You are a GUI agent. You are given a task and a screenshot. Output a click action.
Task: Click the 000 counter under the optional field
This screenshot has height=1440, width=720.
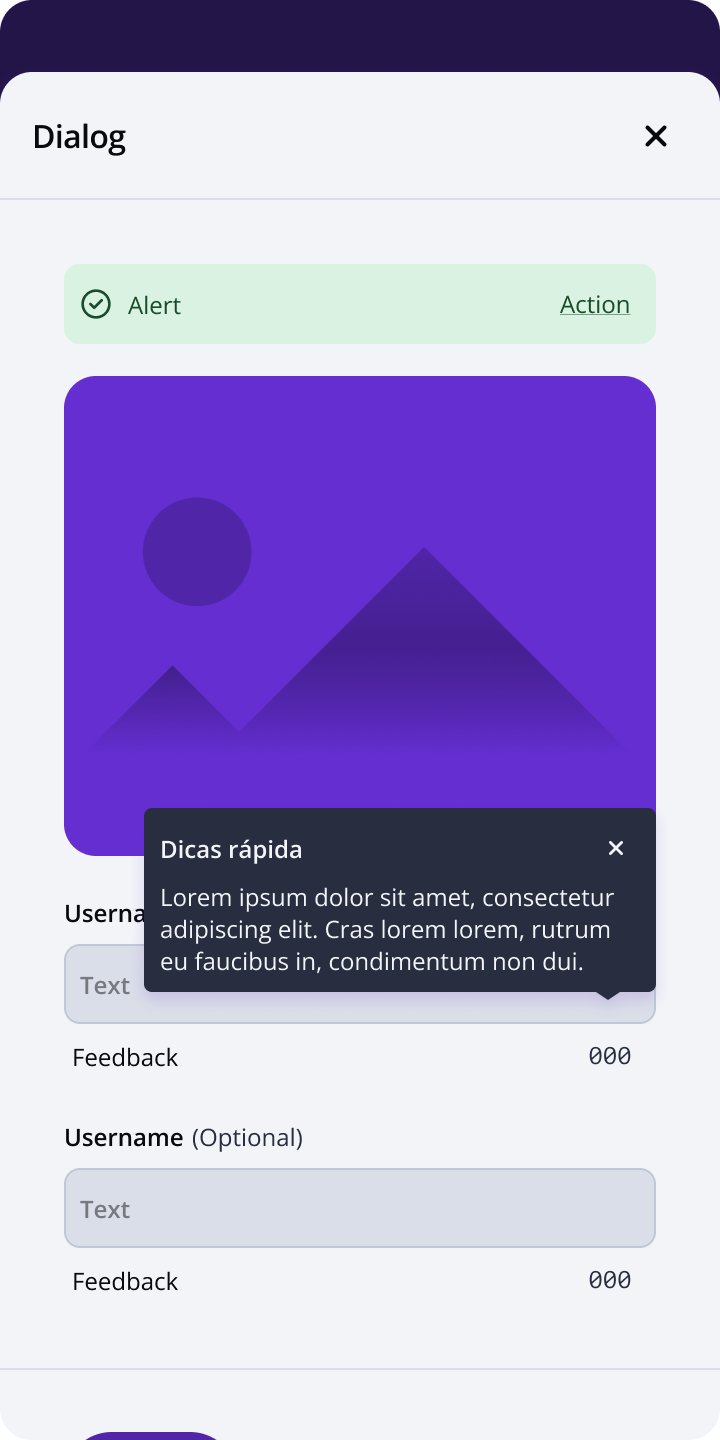click(609, 1280)
